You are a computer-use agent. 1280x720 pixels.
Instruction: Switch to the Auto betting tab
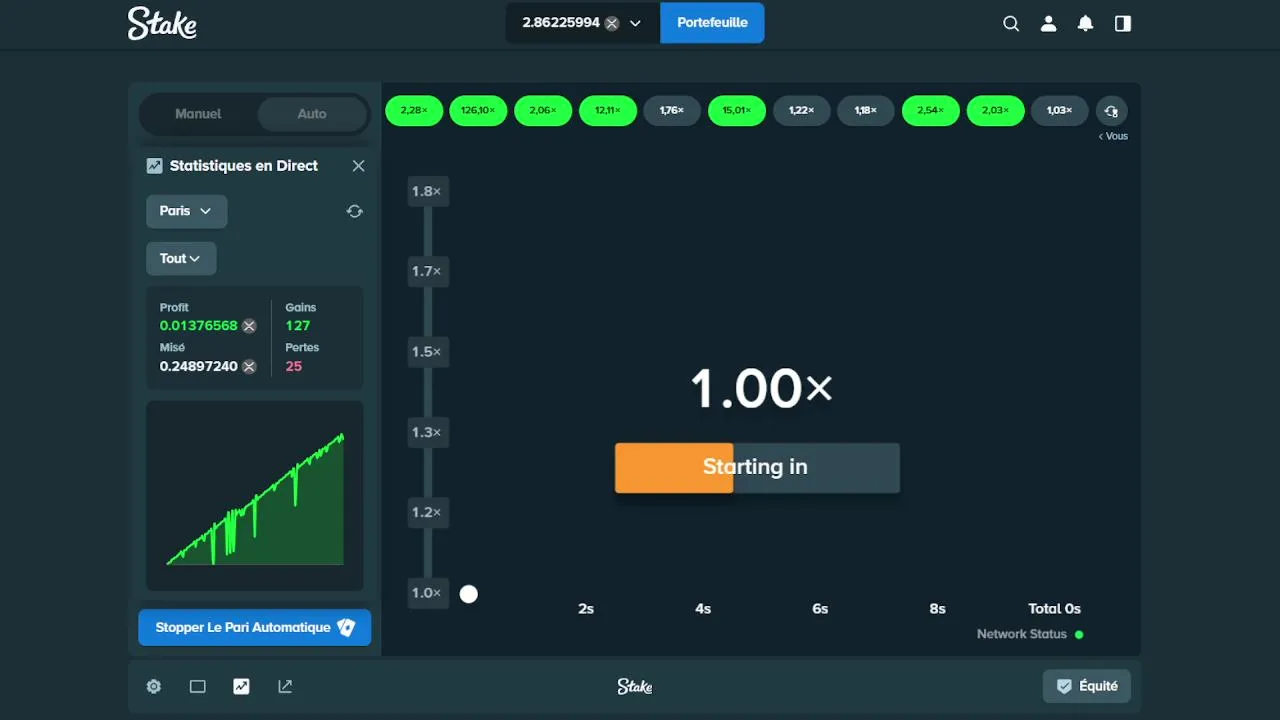312,114
